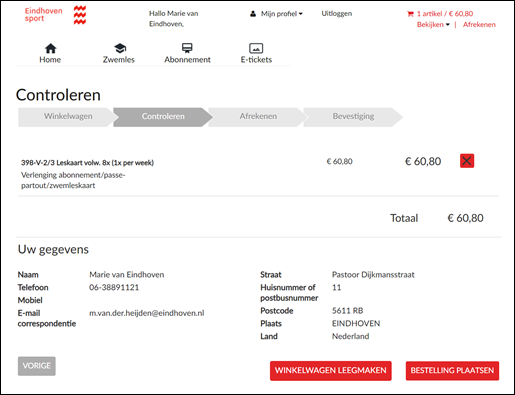Open the Zwemles graduation cap icon

tap(120, 48)
